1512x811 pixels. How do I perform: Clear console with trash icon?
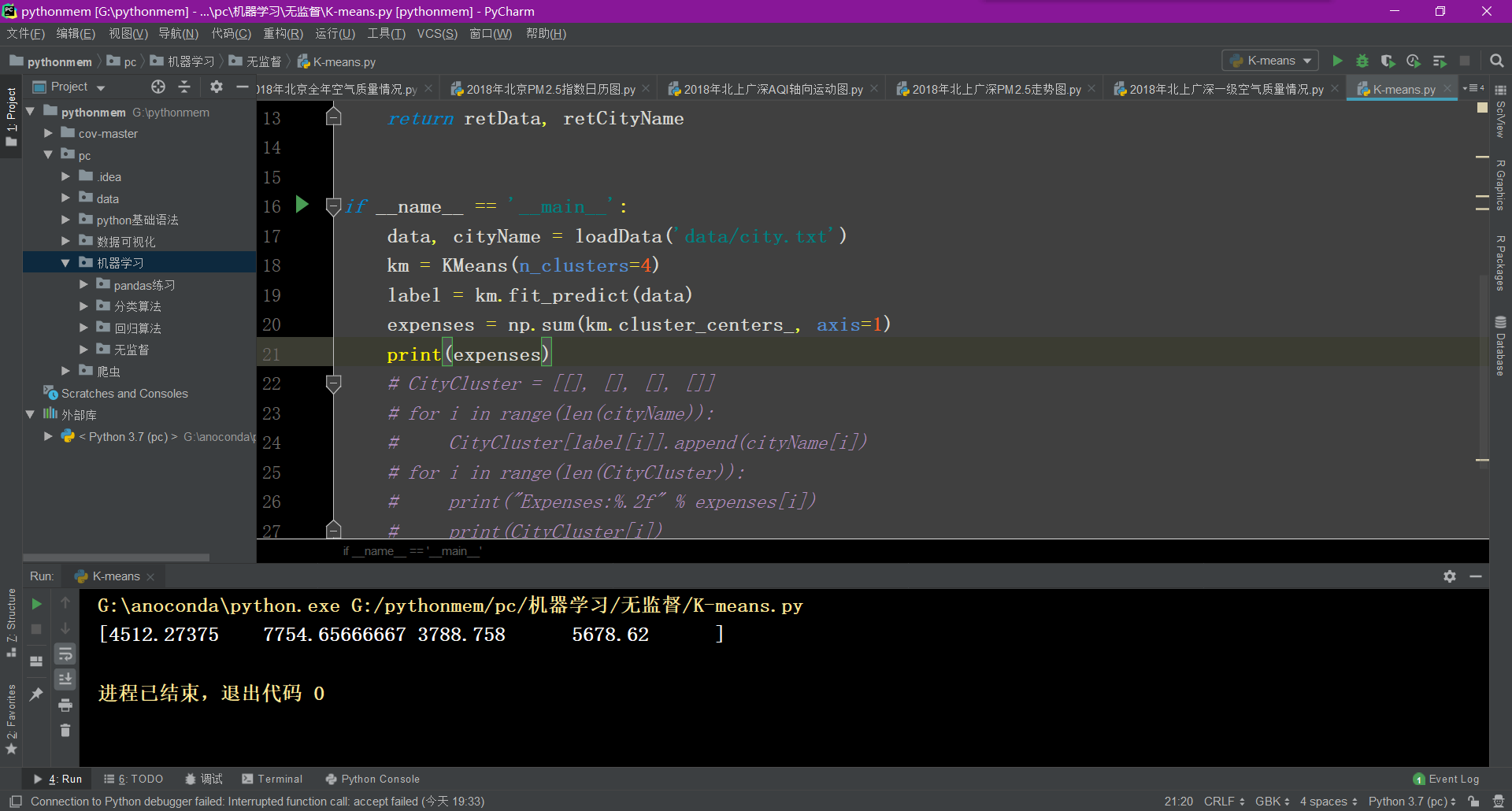65,730
